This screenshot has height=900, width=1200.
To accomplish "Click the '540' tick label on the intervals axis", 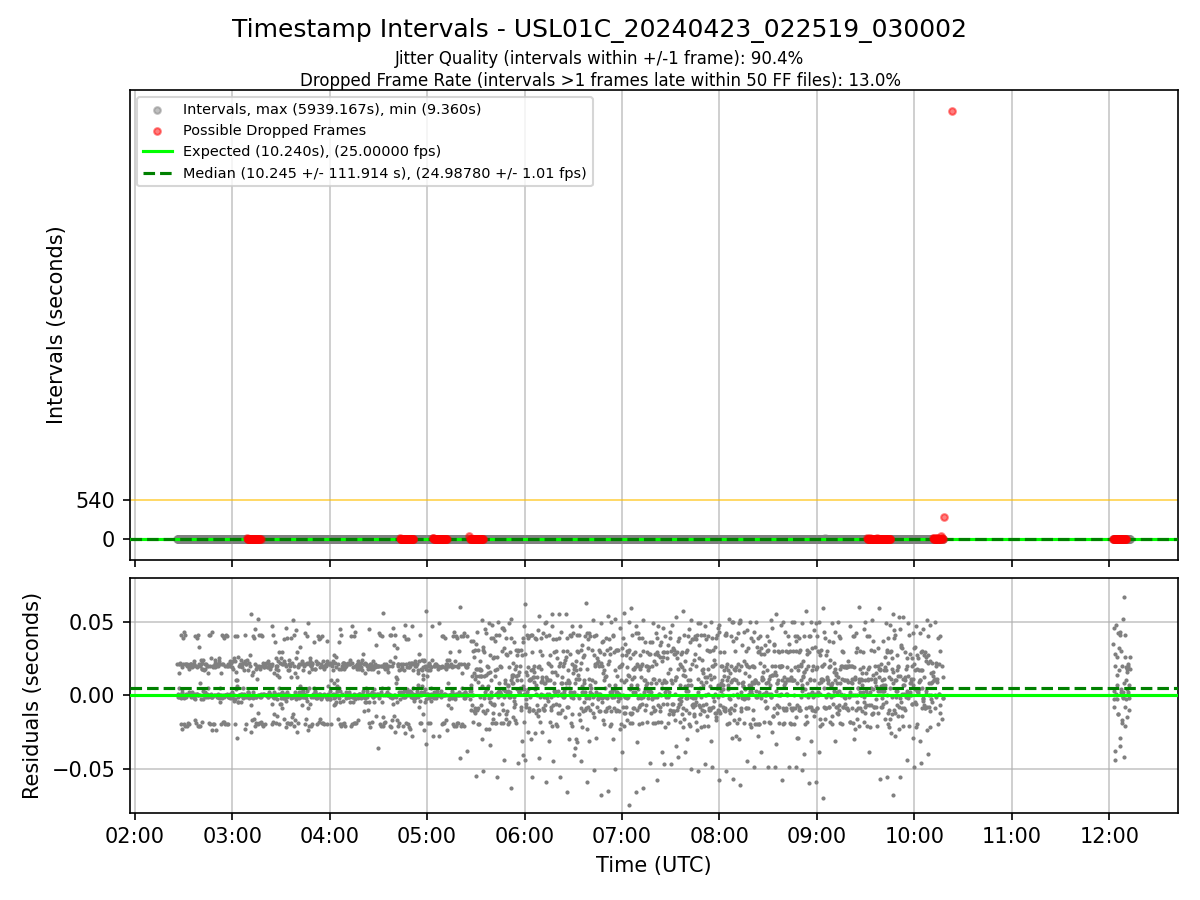I will click(x=95, y=500).
